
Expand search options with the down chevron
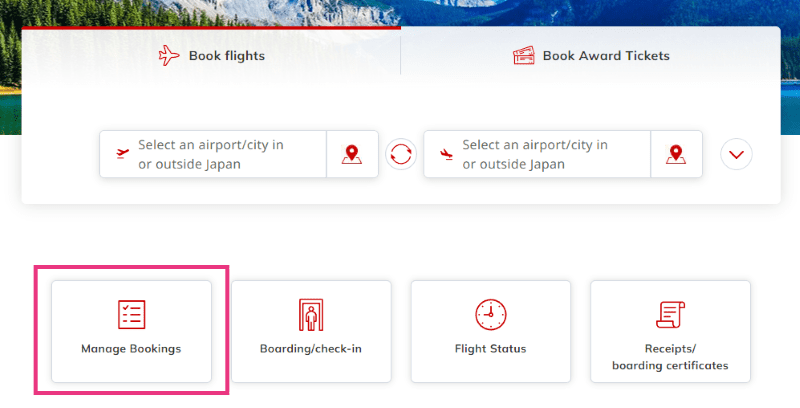(736, 154)
